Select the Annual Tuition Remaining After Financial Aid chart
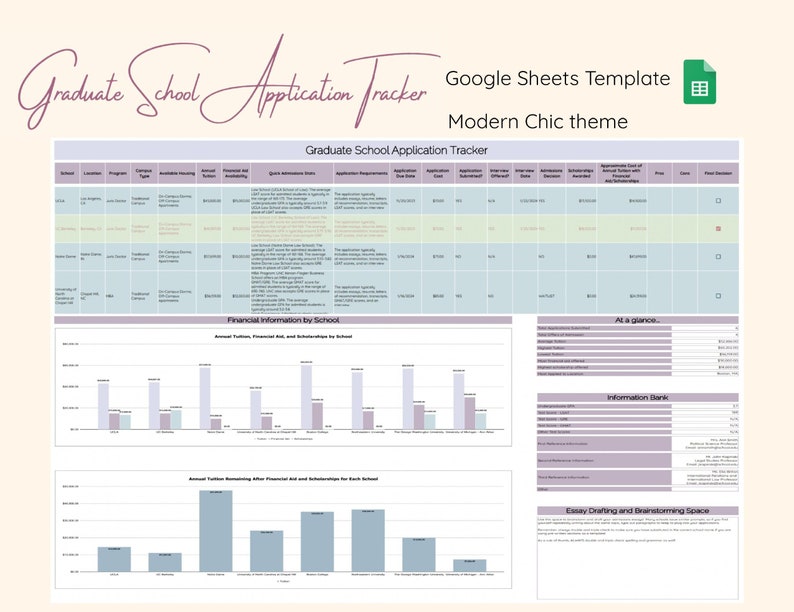Image resolution: width=794 pixels, height=612 pixels. 283,529
